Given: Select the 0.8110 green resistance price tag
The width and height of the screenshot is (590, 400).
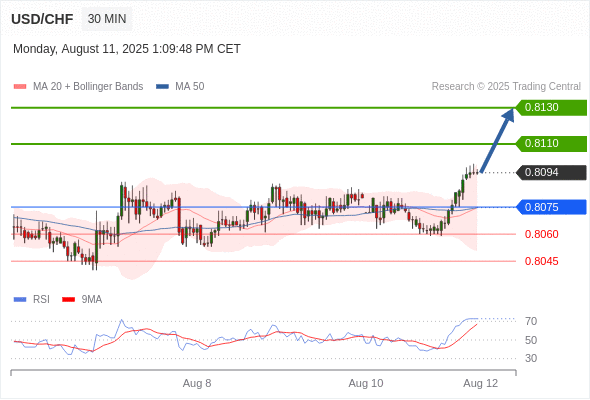Looking at the screenshot, I should pyautogui.click(x=551, y=144).
